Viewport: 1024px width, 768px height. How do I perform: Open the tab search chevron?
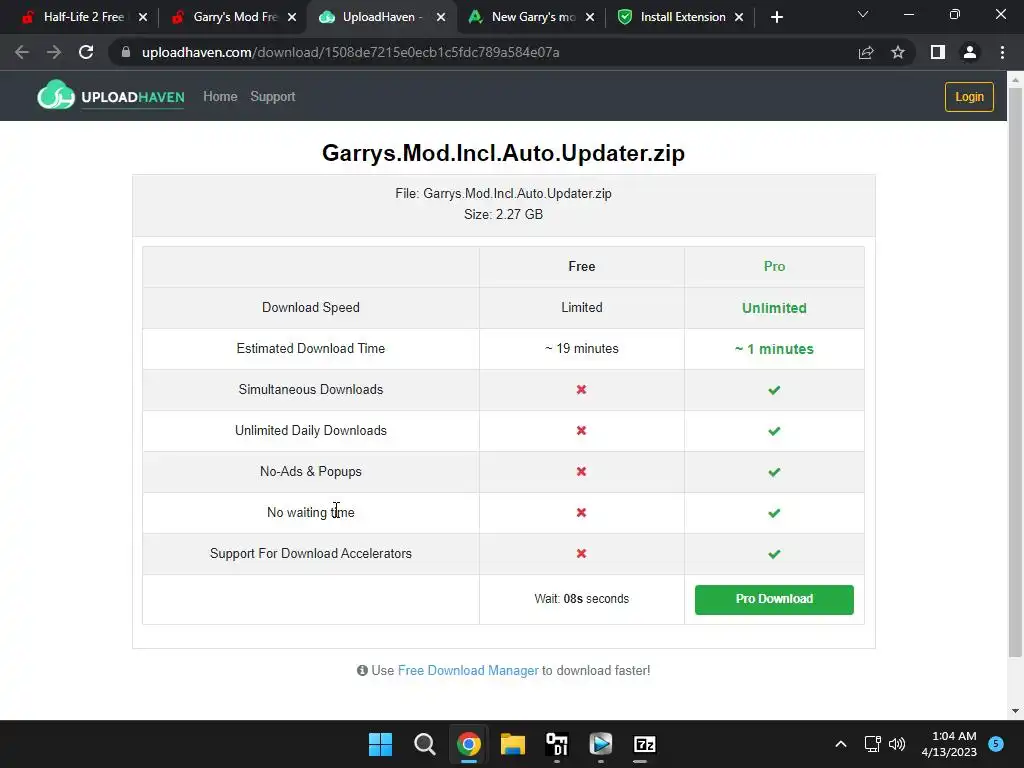[863, 14]
